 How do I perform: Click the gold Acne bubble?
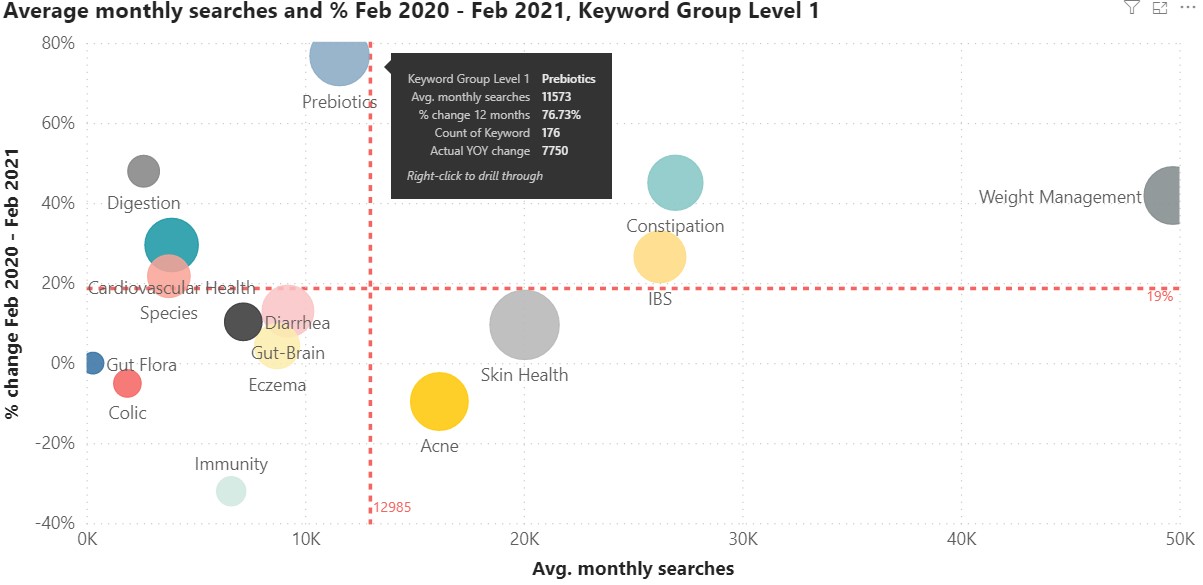(439, 402)
